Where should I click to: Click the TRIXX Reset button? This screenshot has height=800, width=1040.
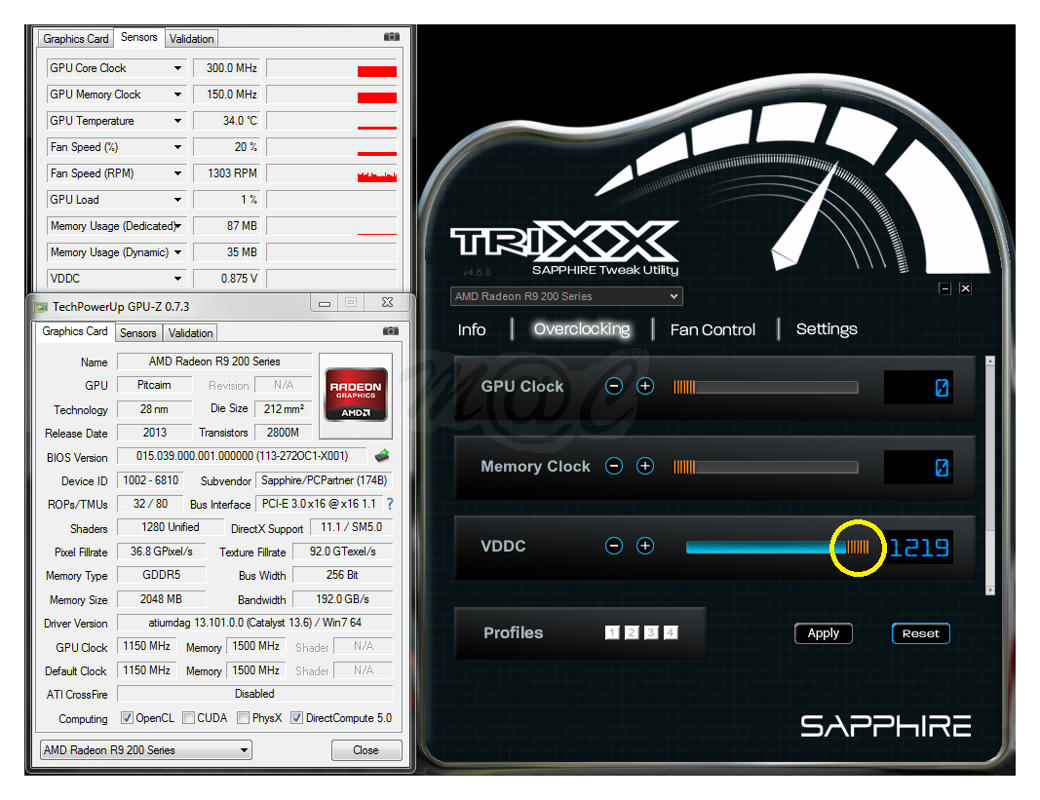[921, 633]
